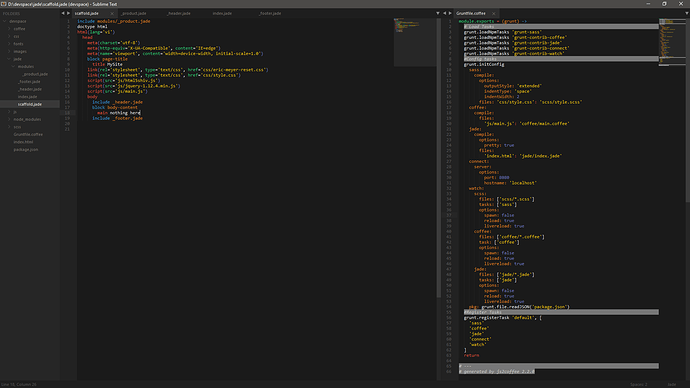Open Gruntfile.coffee from the sidebar
The width and height of the screenshot is (690, 388).
tap(28, 134)
